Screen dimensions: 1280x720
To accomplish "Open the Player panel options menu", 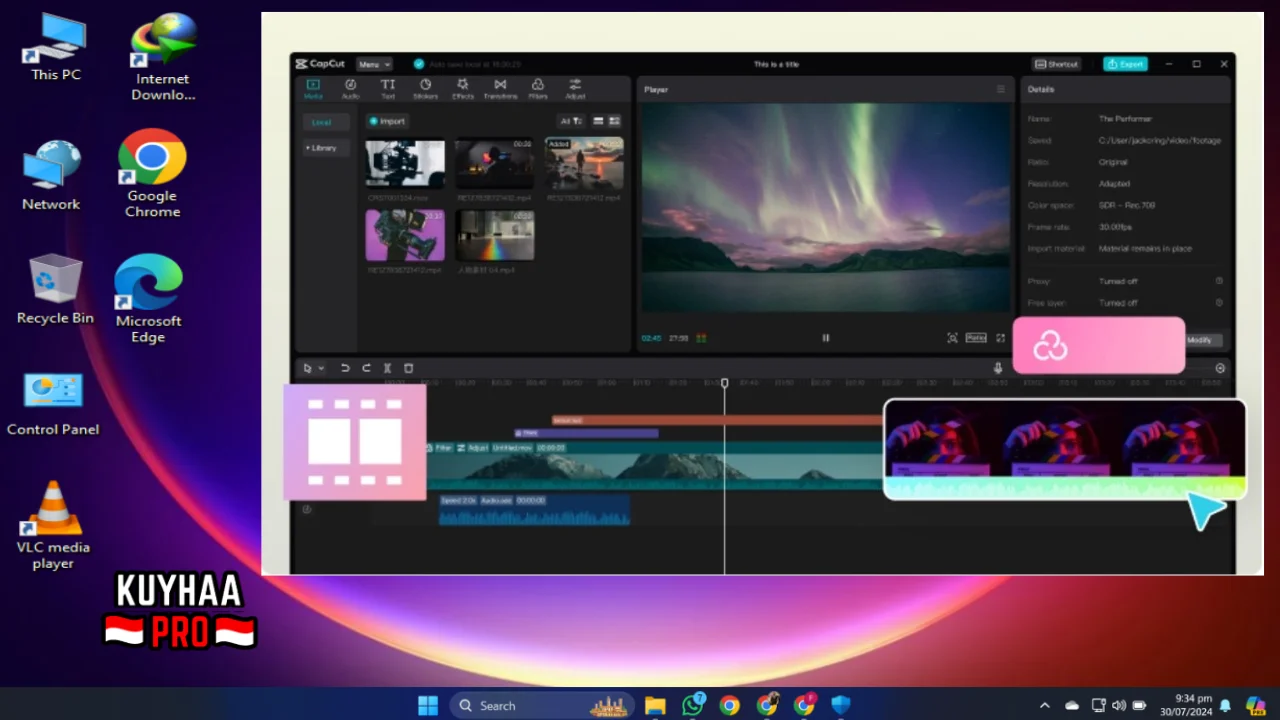I will [1000, 89].
